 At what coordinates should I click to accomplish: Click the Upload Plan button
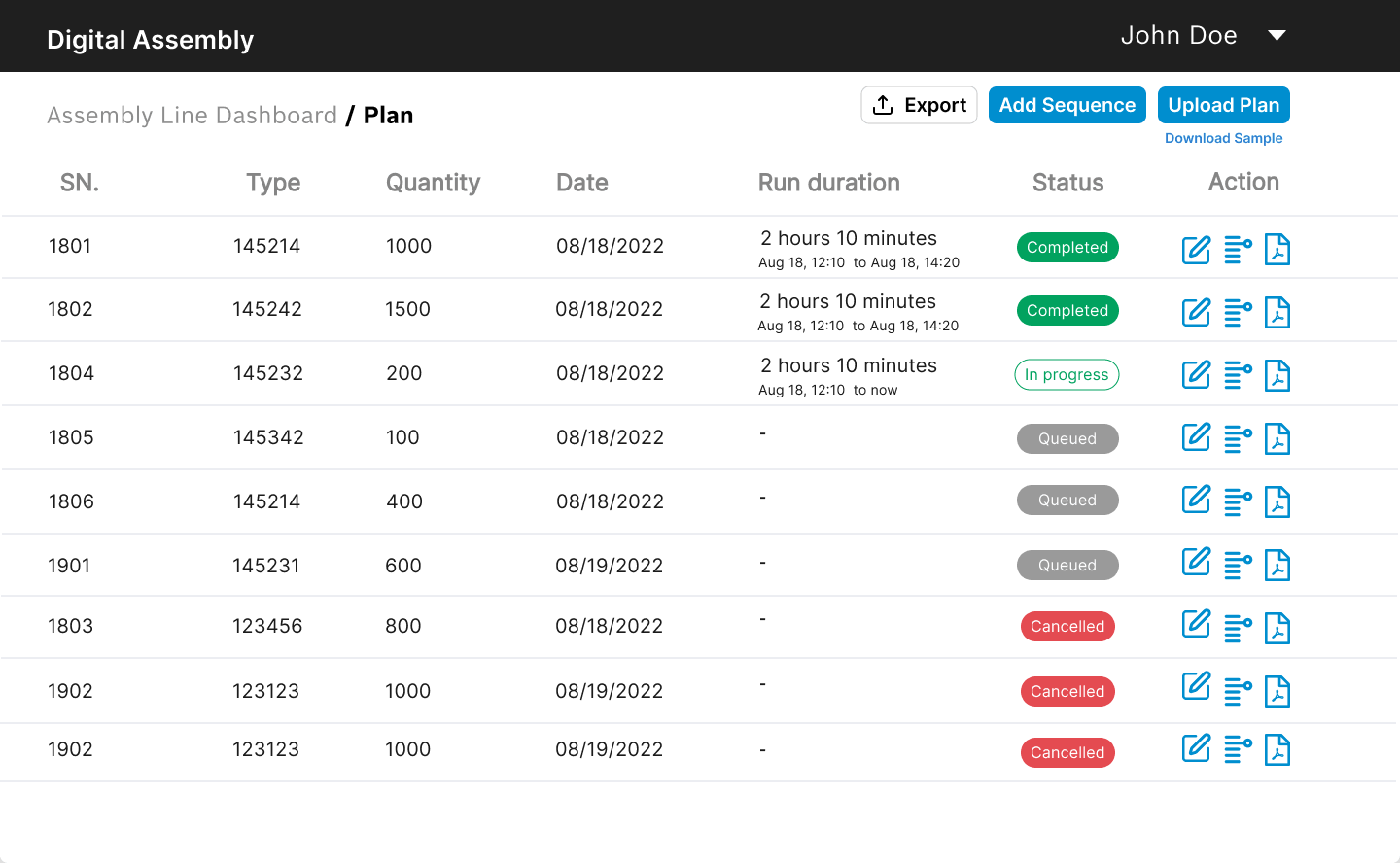click(x=1223, y=105)
